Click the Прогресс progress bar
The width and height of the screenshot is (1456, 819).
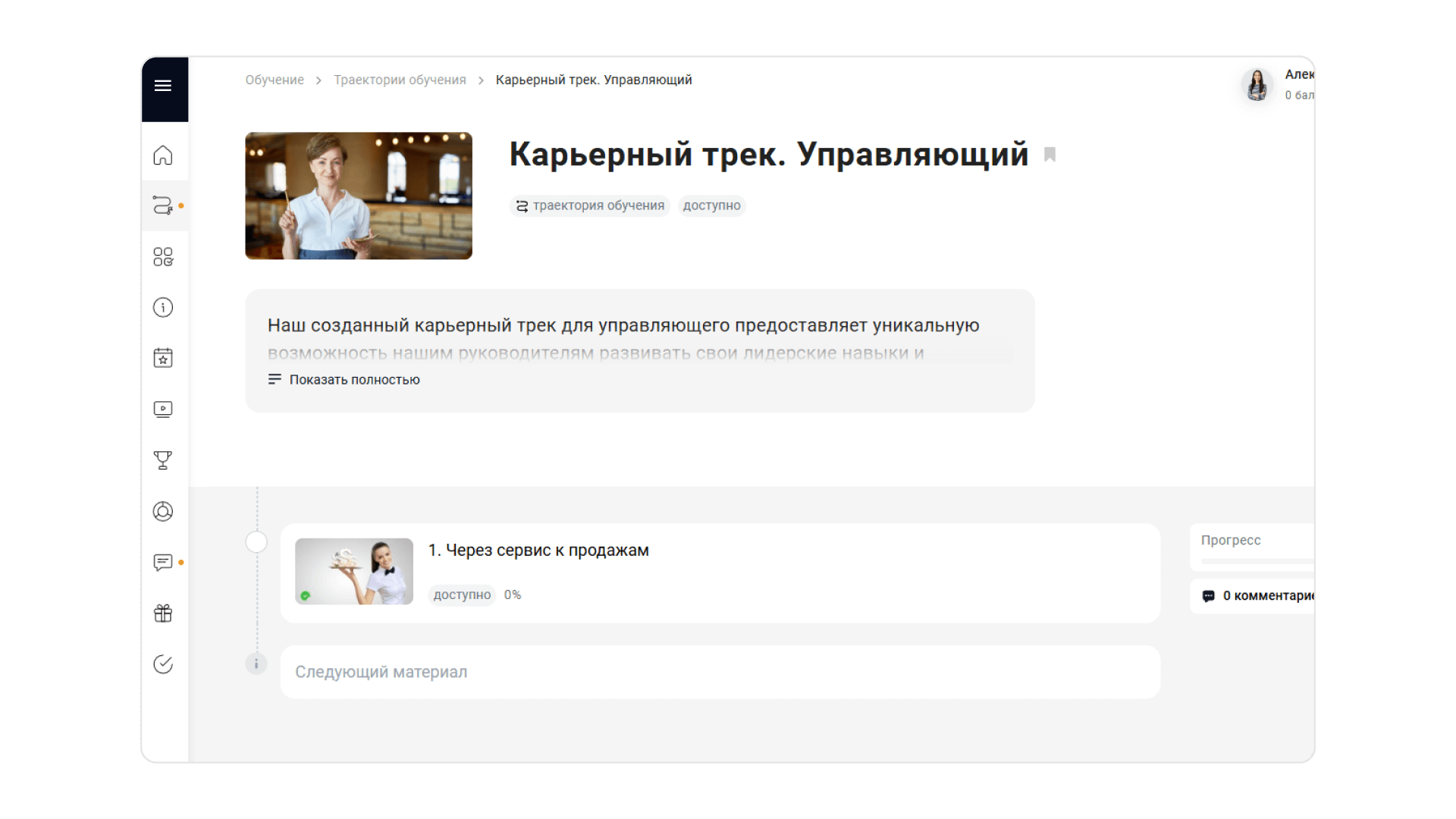click(1257, 561)
